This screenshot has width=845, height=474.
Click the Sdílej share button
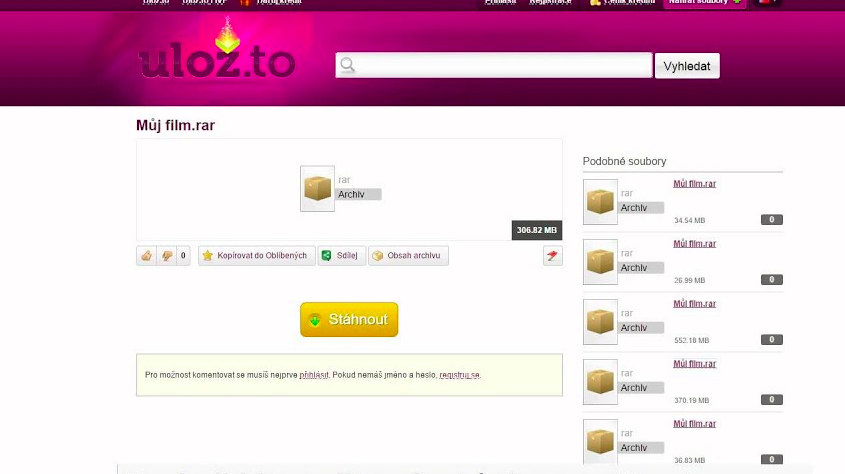click(342, 255)
